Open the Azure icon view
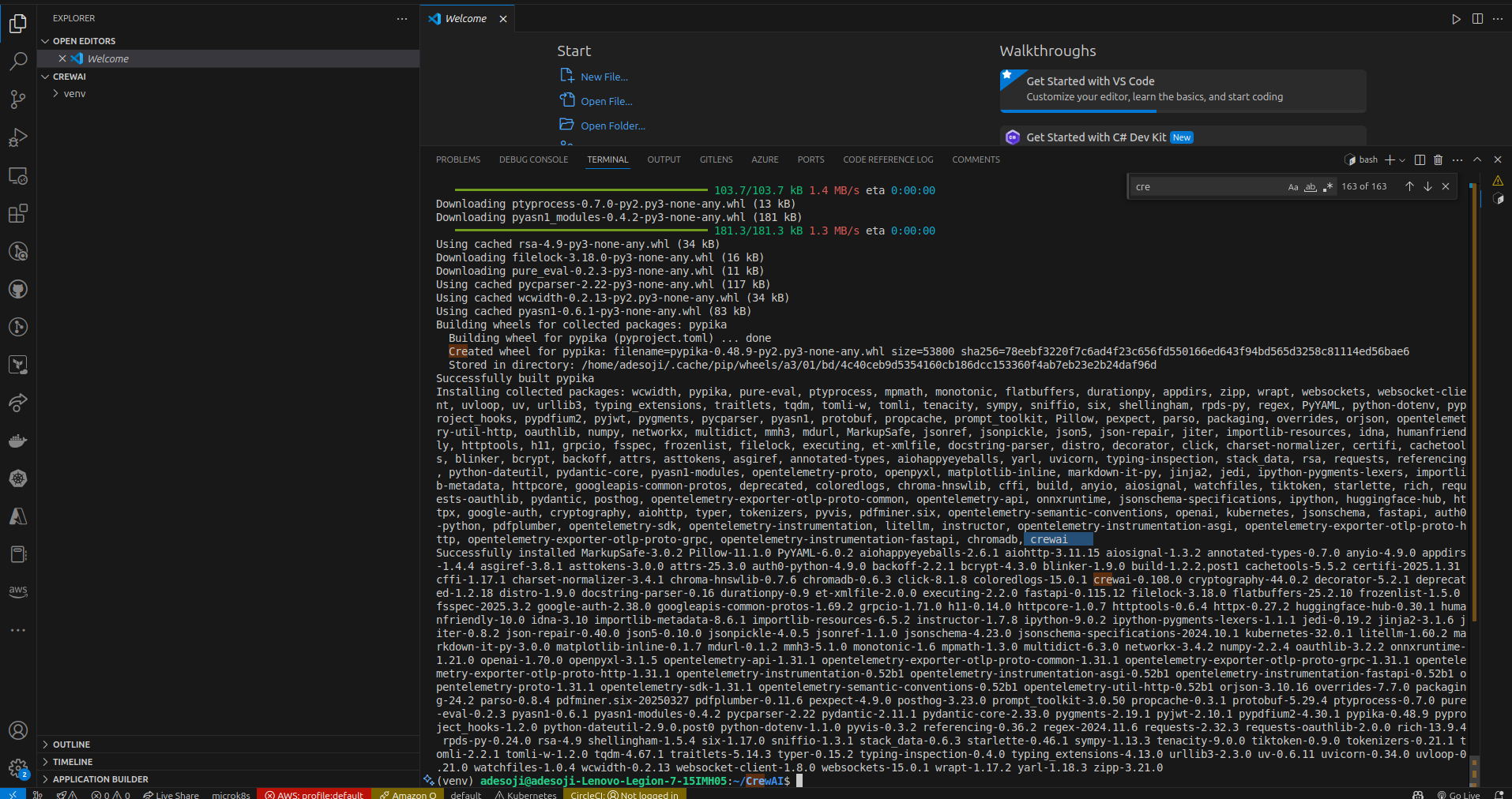The image size is (1512, 799). coord(18,516)
